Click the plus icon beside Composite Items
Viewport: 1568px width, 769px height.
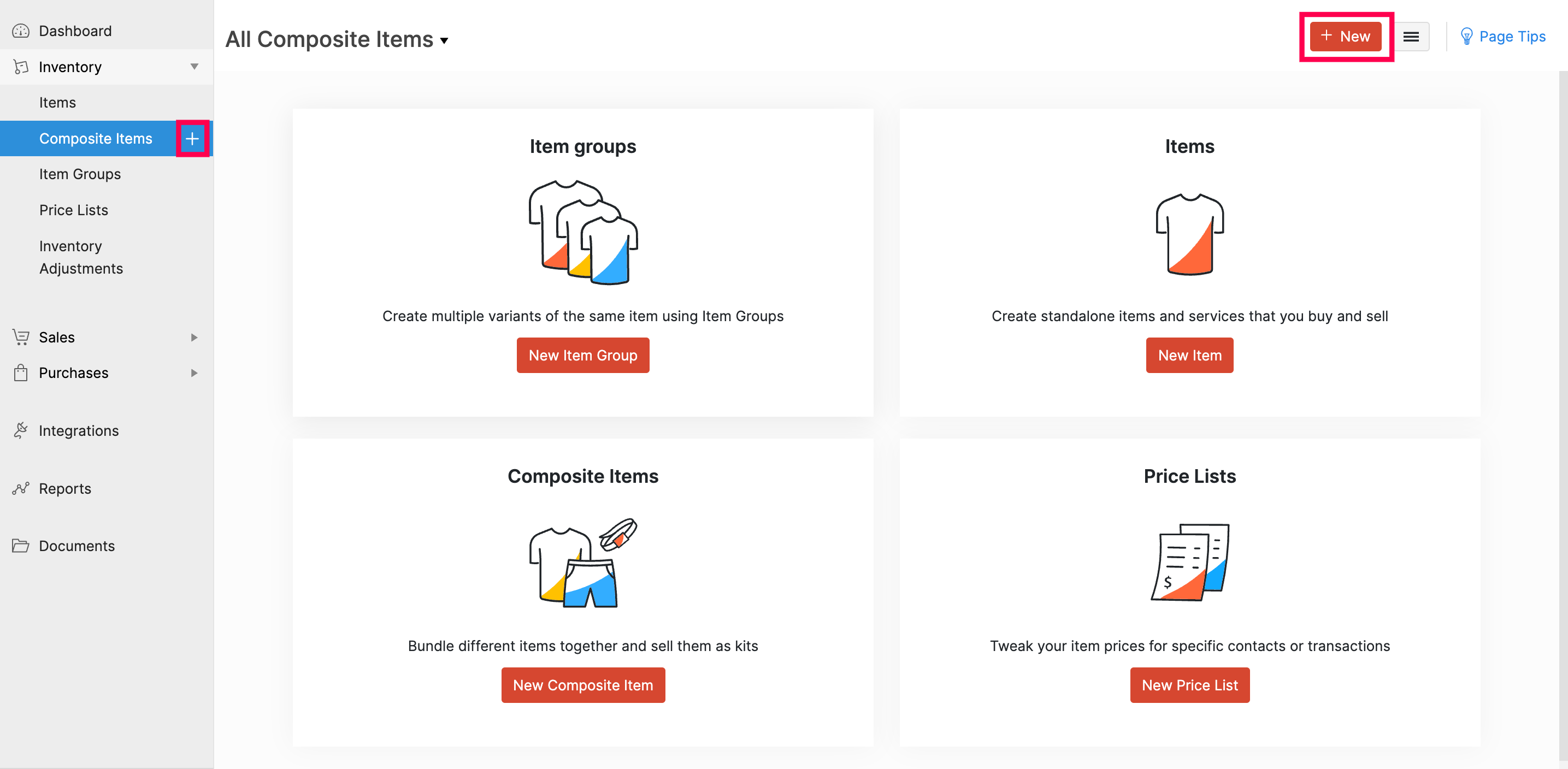192,139
